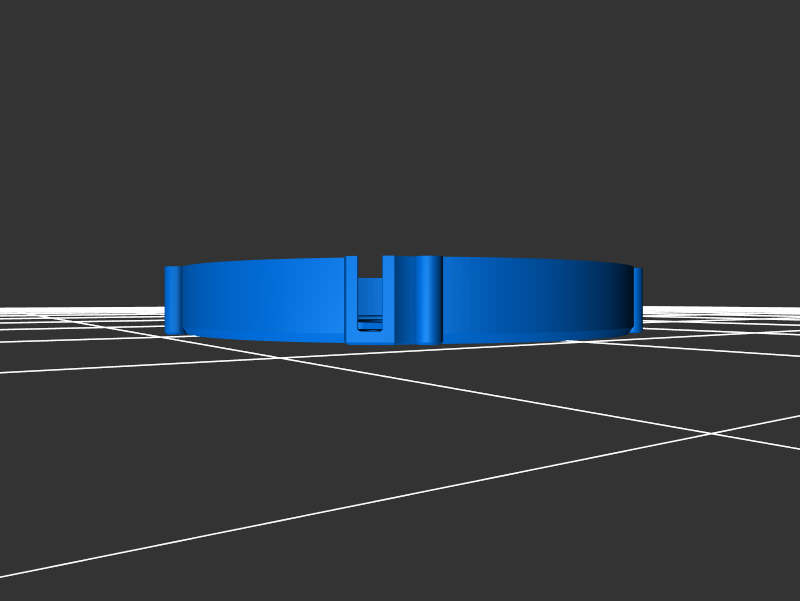This screenshot has height=601, width=800.
Task: Click the right post of the notch frame
Action: 389,300
